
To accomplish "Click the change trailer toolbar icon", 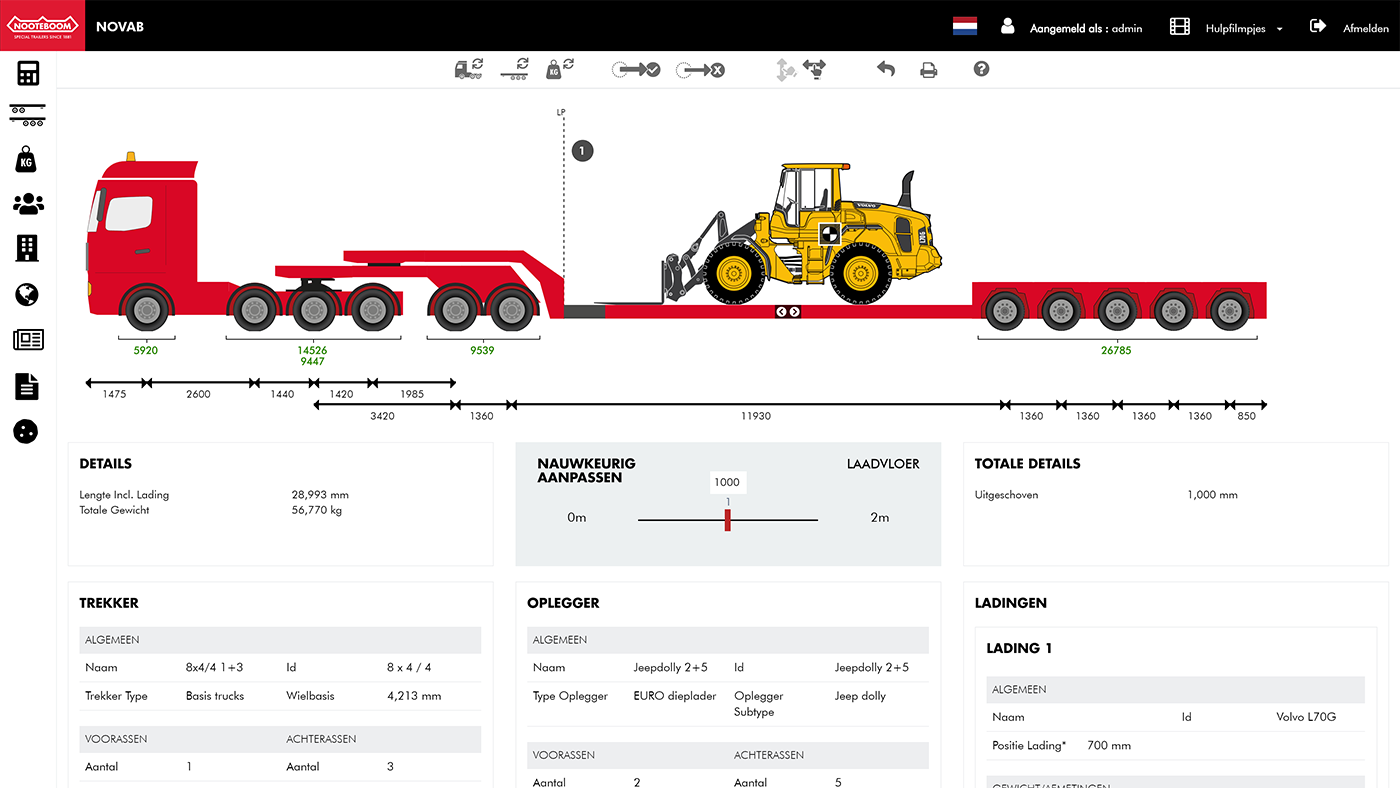I will coord(515,69).
